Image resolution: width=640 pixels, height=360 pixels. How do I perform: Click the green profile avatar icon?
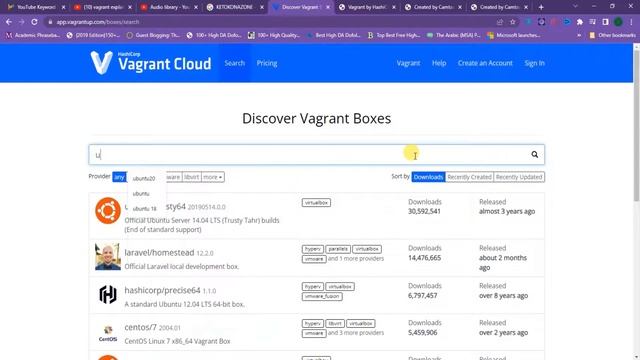[x=618, y=22]
